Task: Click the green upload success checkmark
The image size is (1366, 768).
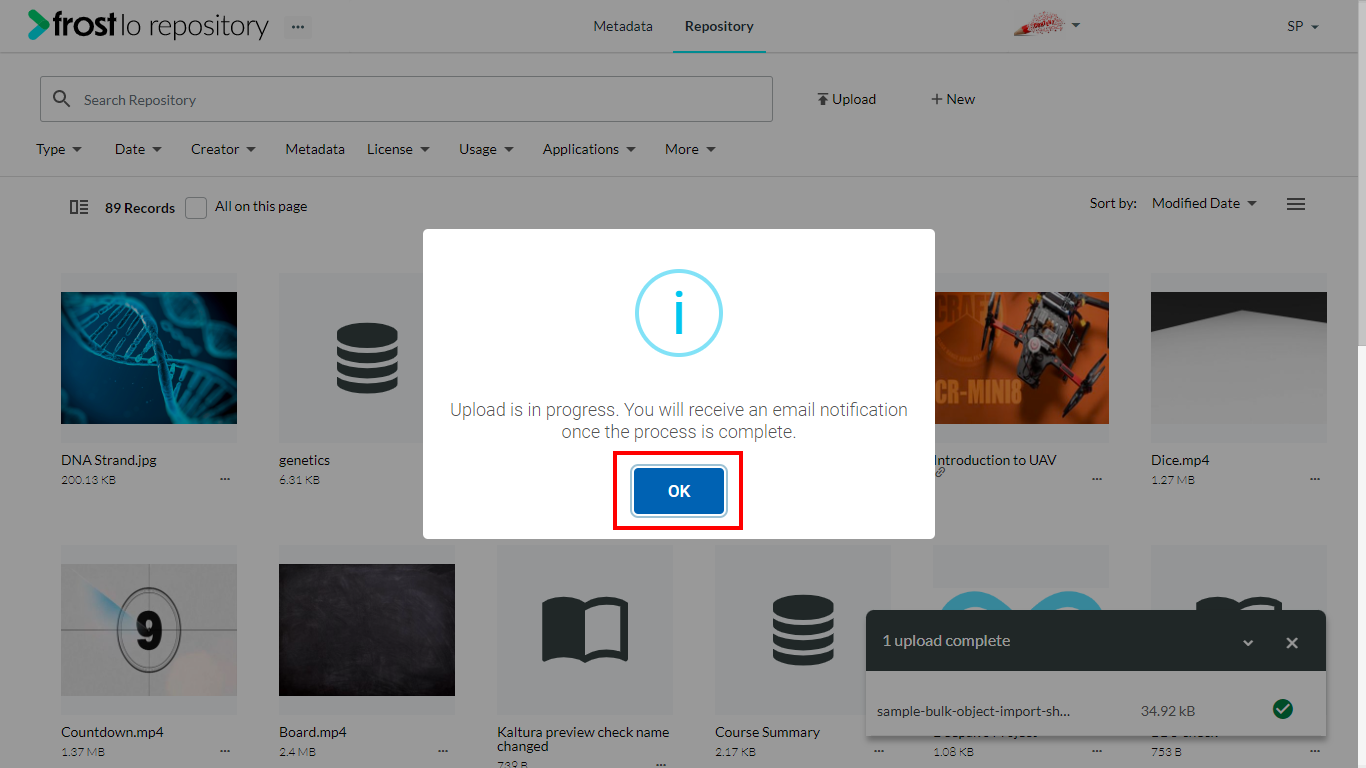Action: [1283, 709]
